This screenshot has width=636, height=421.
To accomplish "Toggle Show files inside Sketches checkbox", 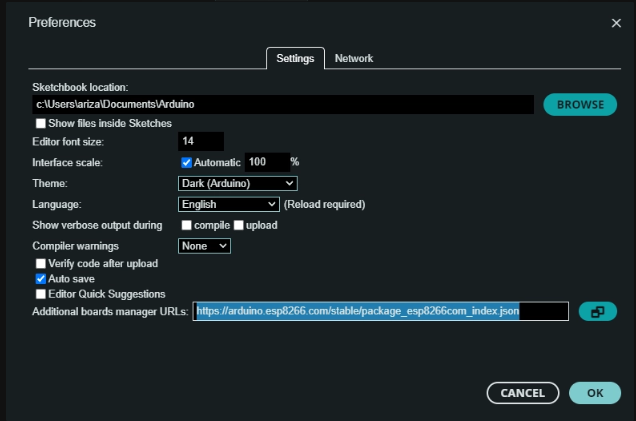I will (x=41, y=123).
